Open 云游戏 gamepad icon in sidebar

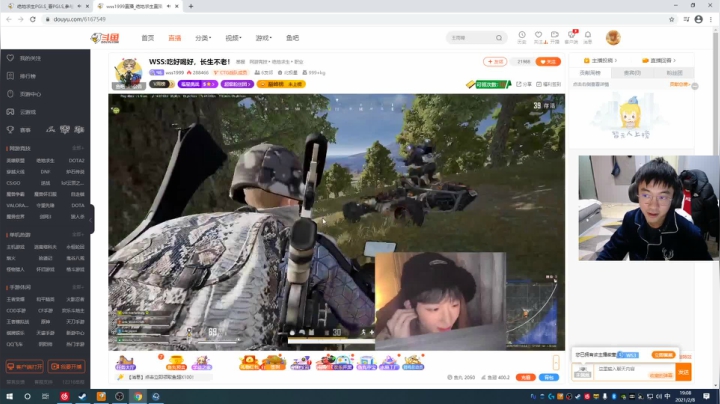(10, 112)
